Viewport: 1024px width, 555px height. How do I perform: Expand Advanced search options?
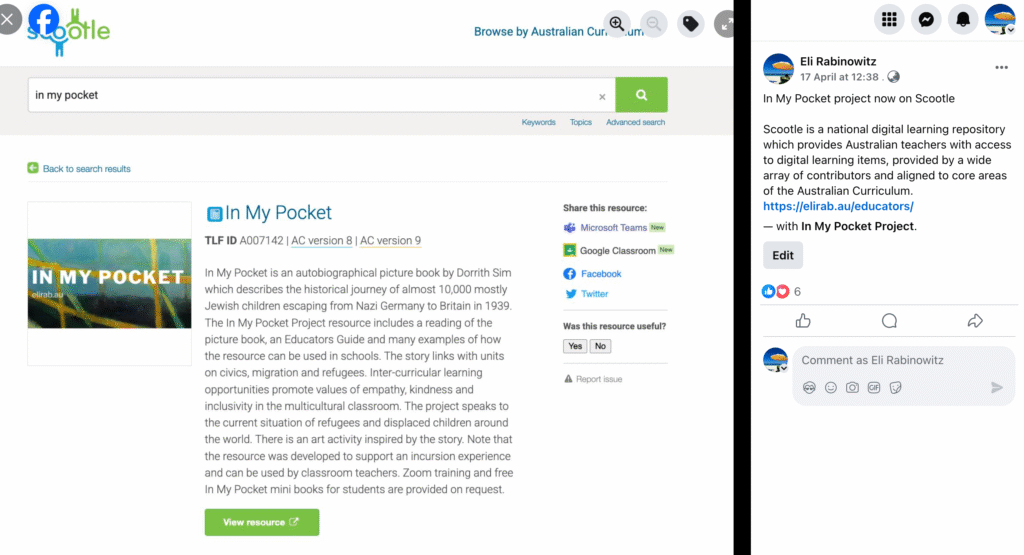[635, 122]
